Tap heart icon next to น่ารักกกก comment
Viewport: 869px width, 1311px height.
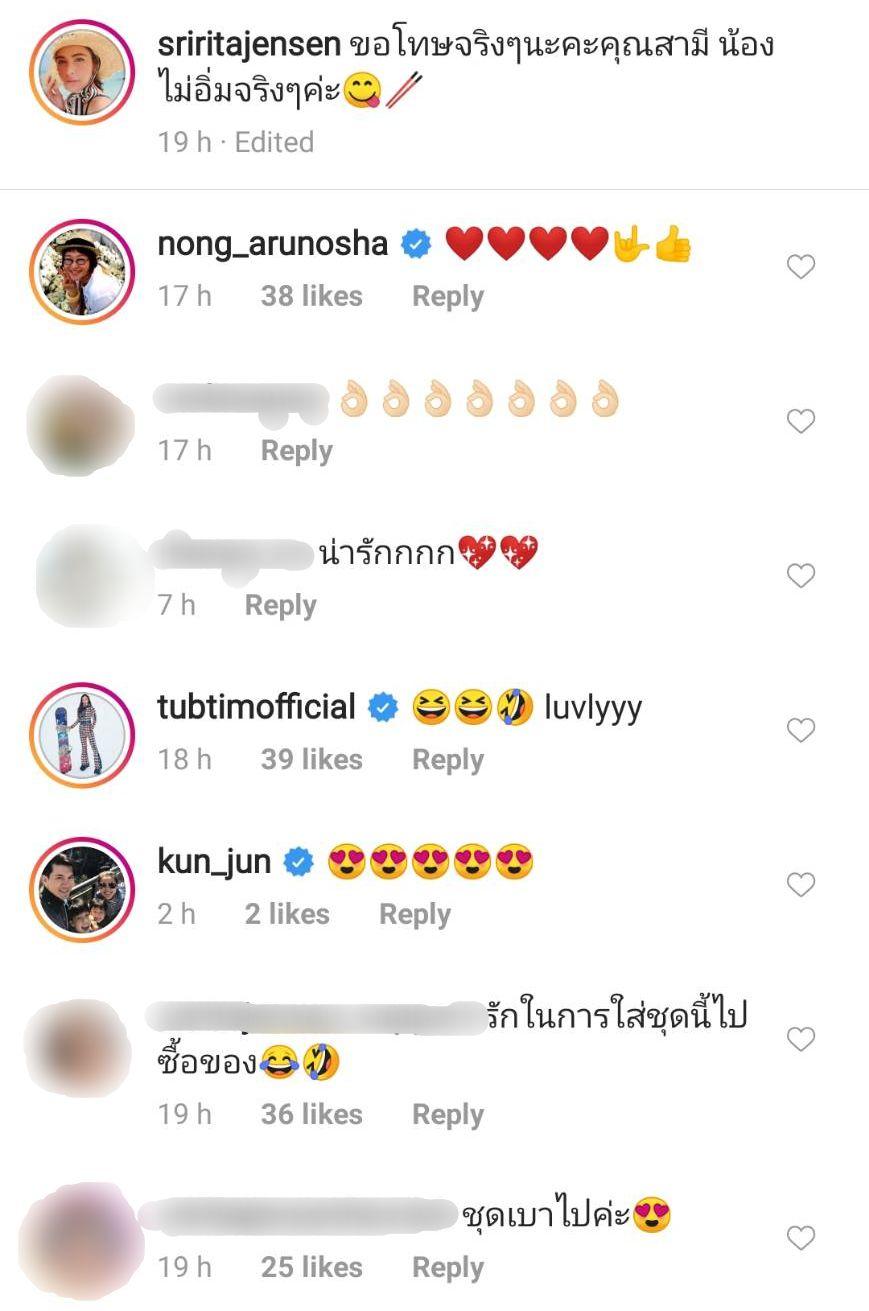click(801, 576)
